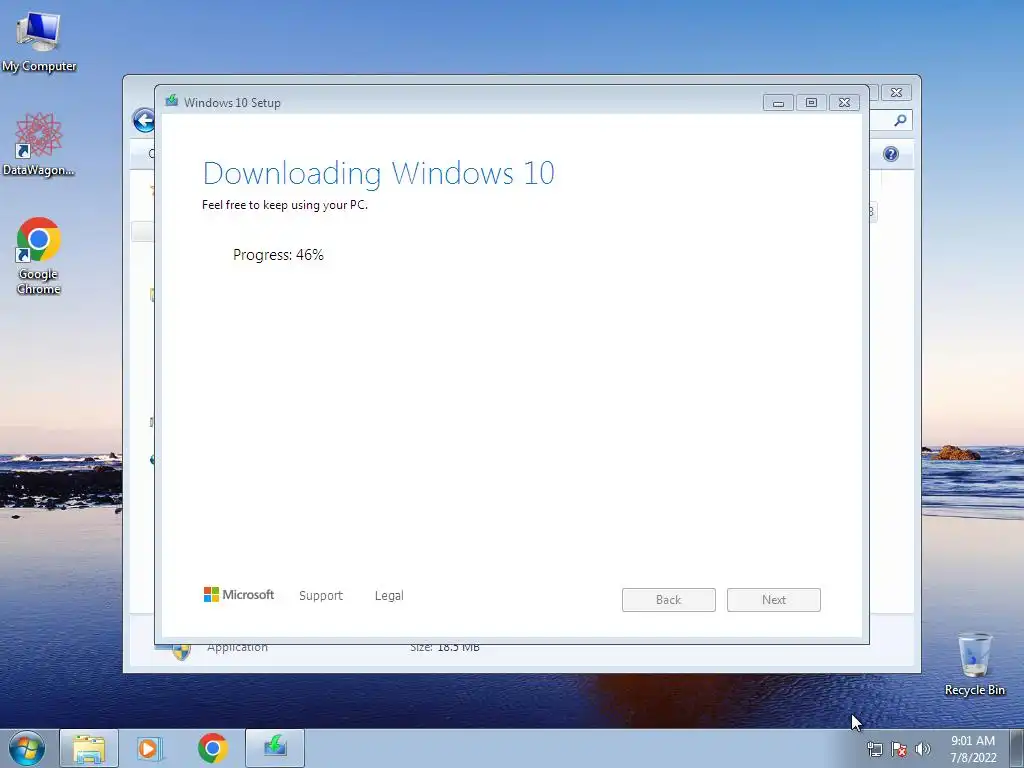The image size is (1024, 768).
Task: Select Windows 10 Setup taskbar button
Action: click(275, 748)
